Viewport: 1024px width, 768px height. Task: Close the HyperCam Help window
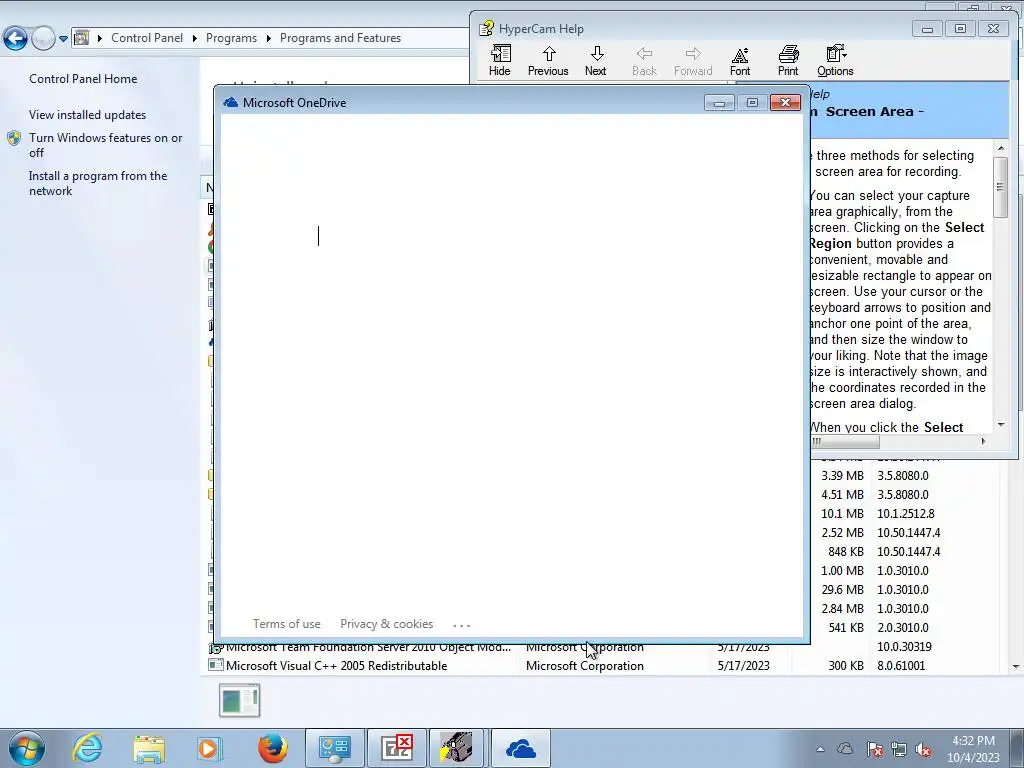[993, 29]
